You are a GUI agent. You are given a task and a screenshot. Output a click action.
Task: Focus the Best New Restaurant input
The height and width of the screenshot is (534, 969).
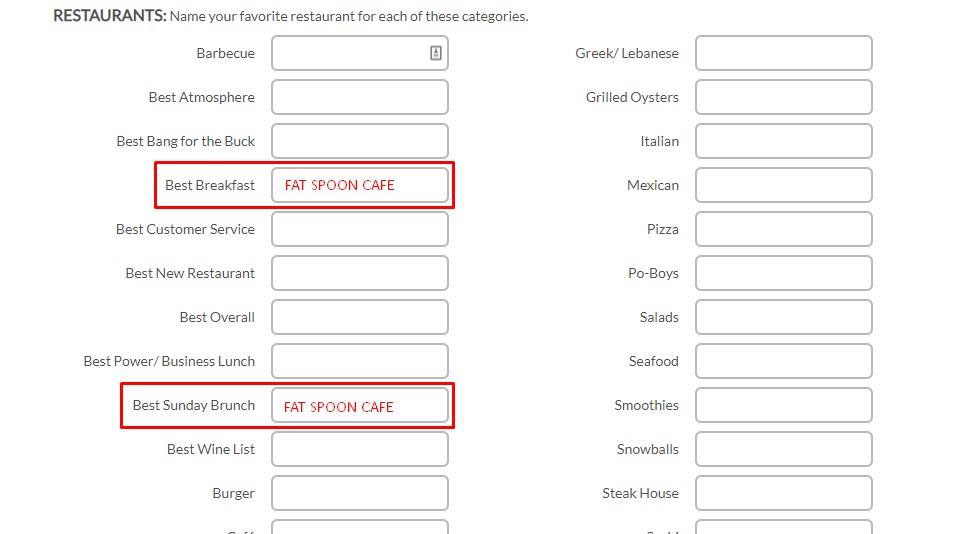360,273
